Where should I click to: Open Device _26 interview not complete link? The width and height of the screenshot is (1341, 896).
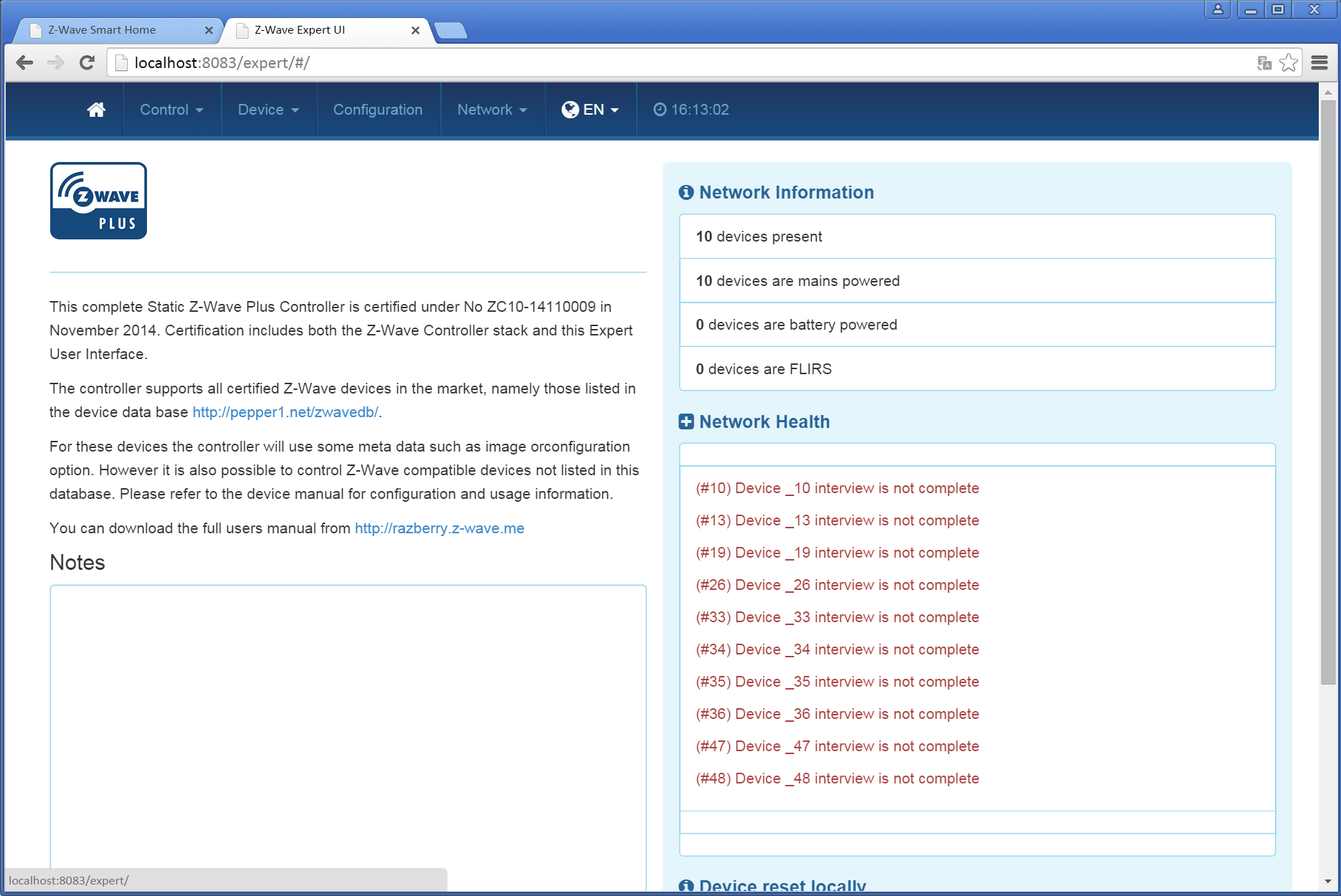pyautogui.click(x=837, y=585)
